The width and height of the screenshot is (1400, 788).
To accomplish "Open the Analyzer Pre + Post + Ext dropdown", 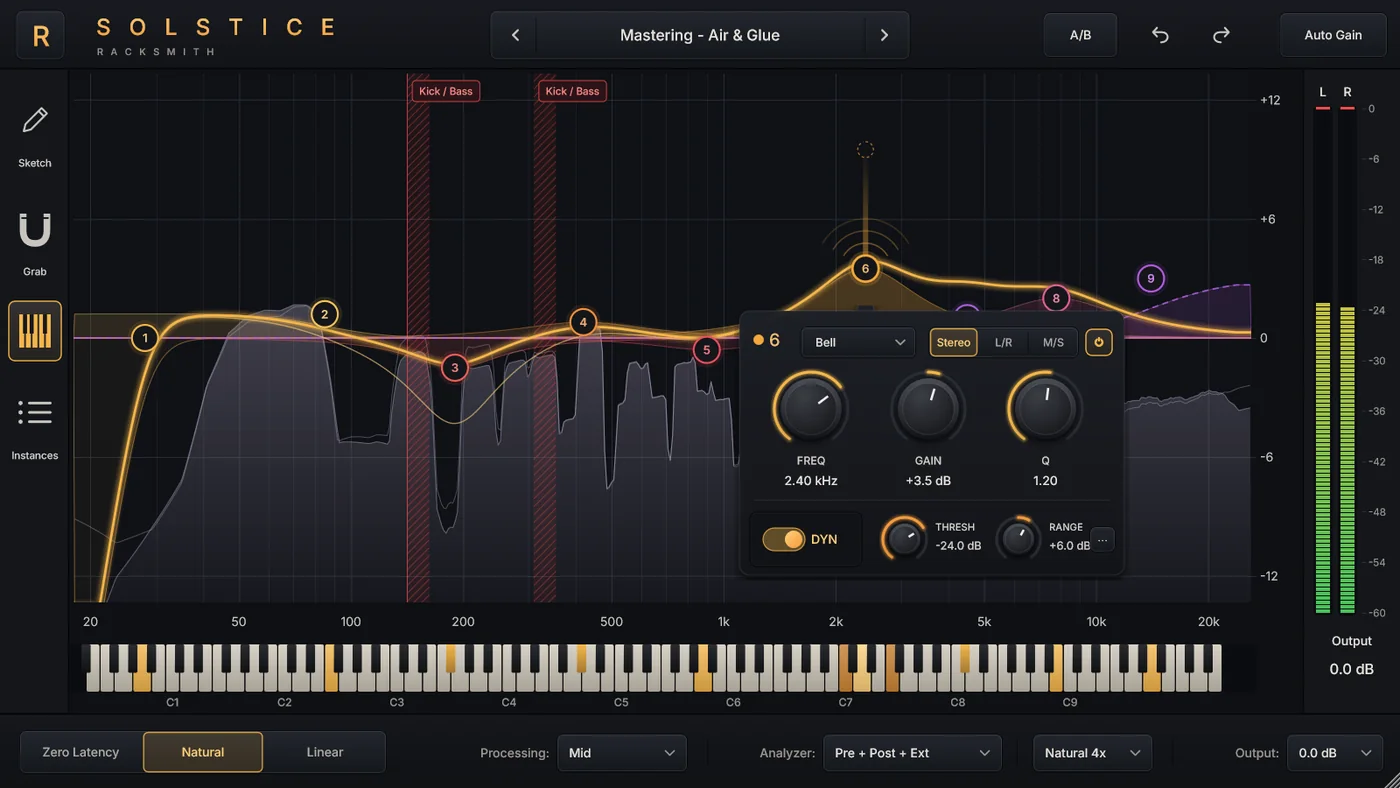I will (912, 753).
